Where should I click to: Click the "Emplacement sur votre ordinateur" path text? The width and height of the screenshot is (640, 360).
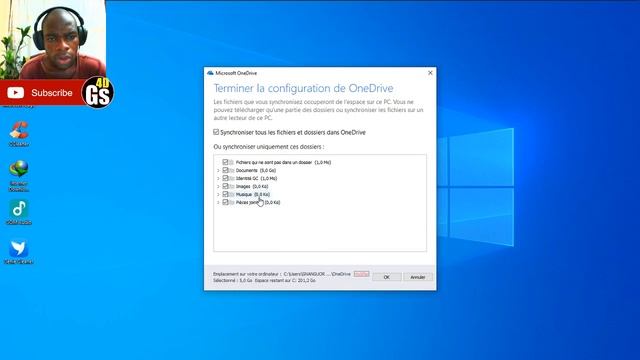pyautogui.click(x=282, y=274)
